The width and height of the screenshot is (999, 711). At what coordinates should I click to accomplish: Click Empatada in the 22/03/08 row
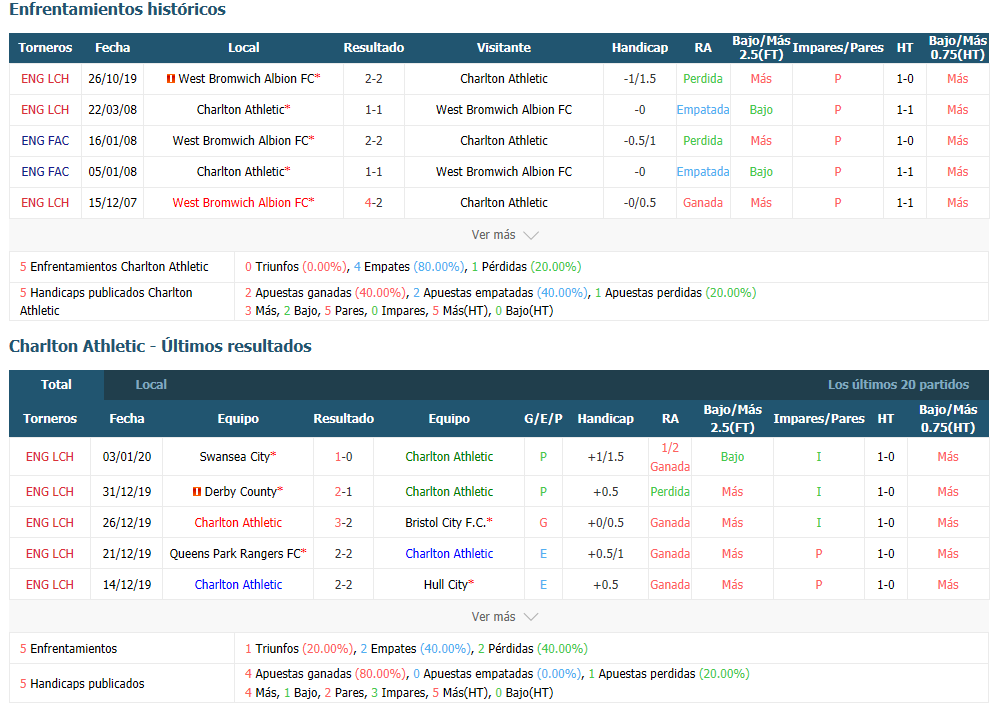[703, 110]
